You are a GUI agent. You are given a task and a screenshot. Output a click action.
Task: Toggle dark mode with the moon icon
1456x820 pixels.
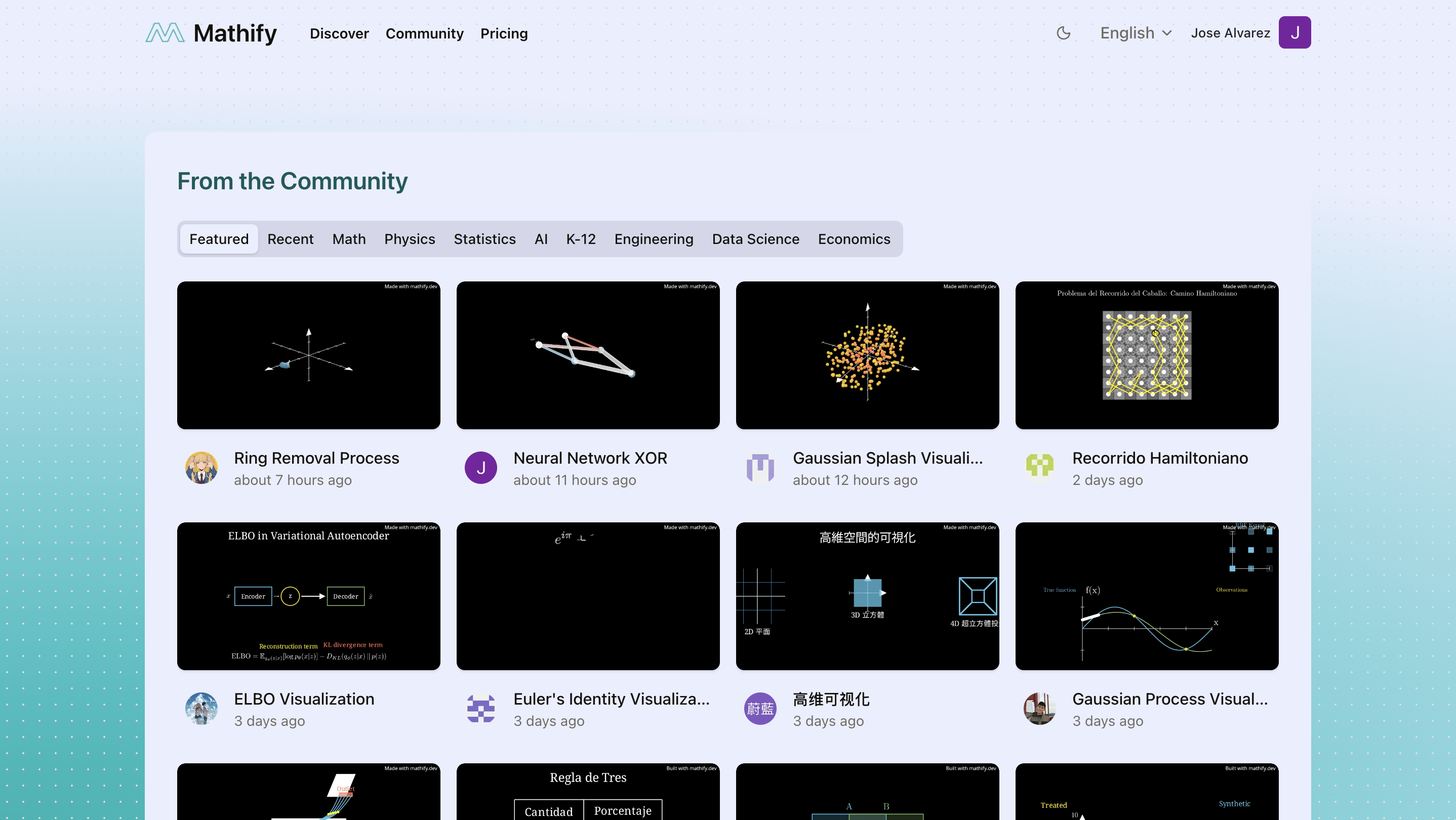[1063, 33]
